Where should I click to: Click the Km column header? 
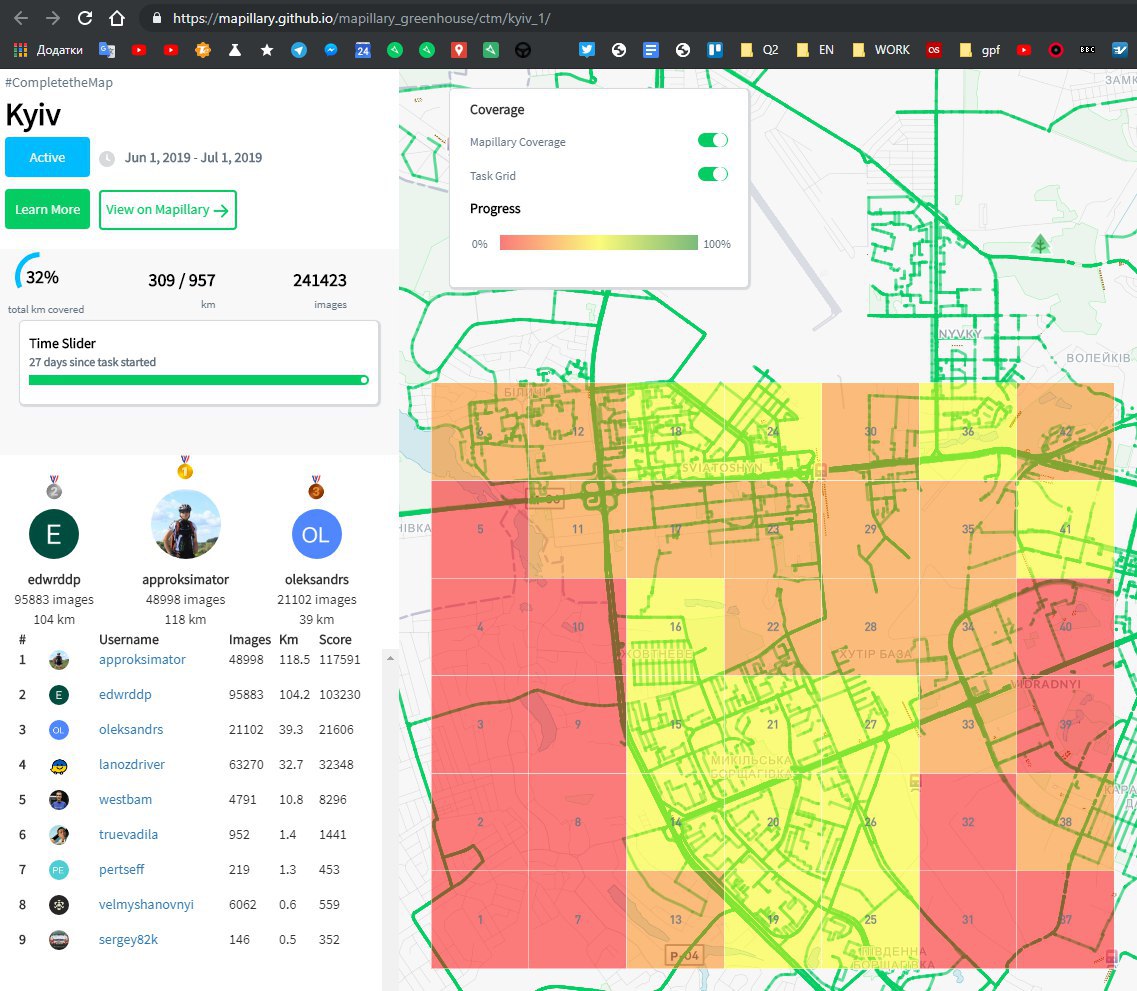(289, 639)
